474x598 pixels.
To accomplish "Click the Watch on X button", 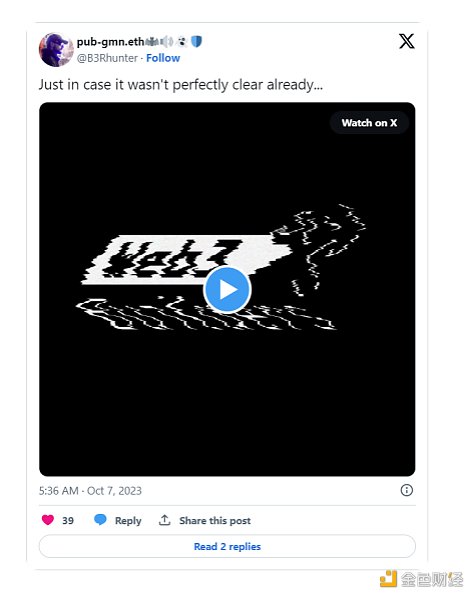I will tap(369, 123).
